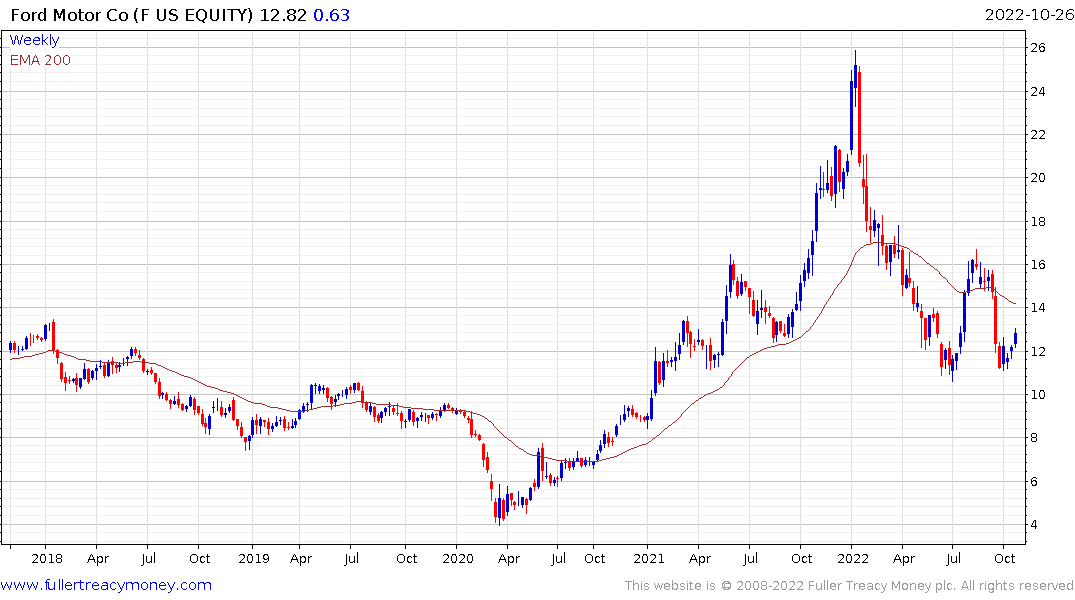Viewport: 1075px width, 600px height.
Task: Click the blue change value 0.63
Action: click(331, 15)
